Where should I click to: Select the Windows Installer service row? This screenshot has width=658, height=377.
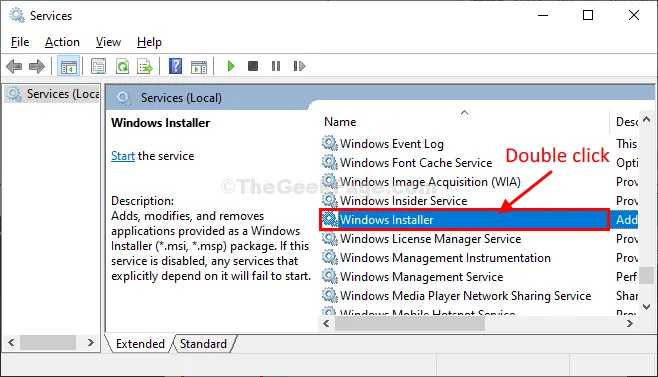point(464,220)
